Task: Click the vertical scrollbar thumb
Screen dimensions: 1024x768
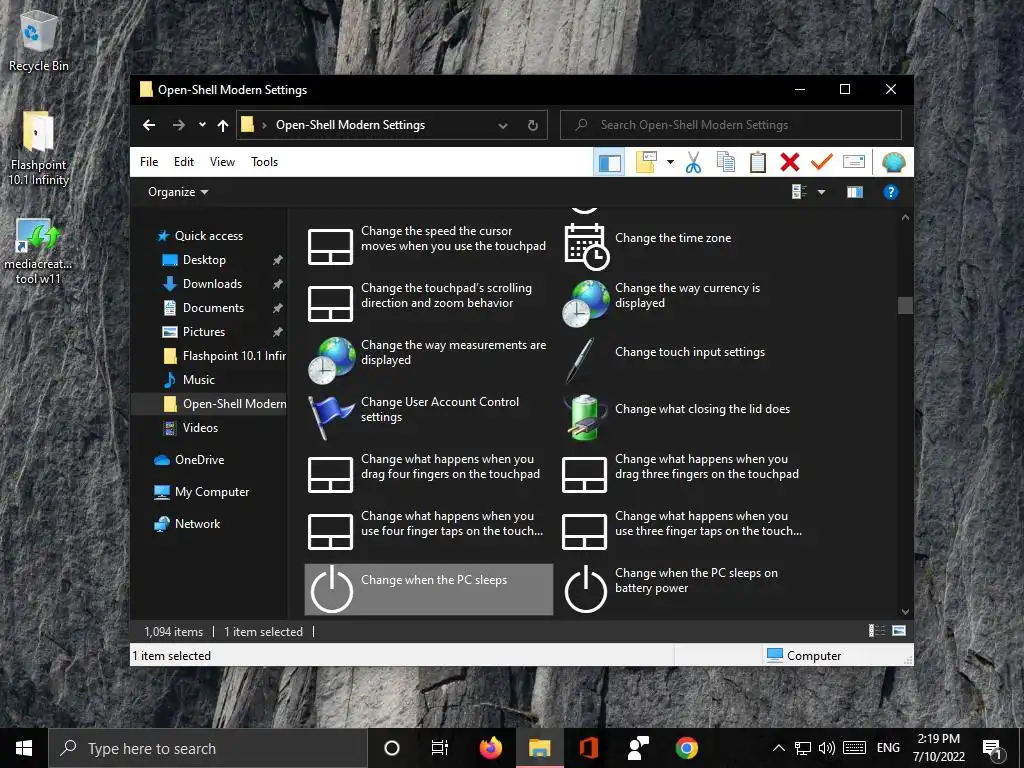Action: click(905, 305)
